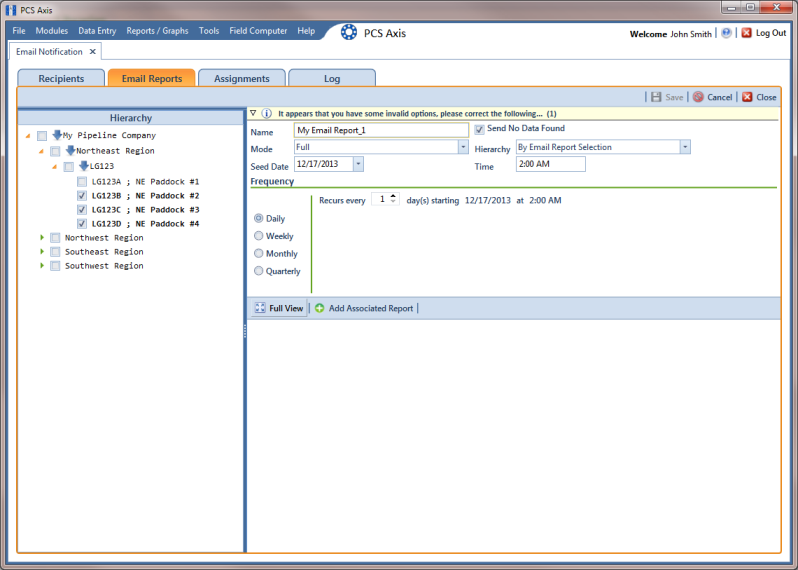The image size is (798, 570).
Task: Click the PCS Axis gear logo
Action: [349, 32]
